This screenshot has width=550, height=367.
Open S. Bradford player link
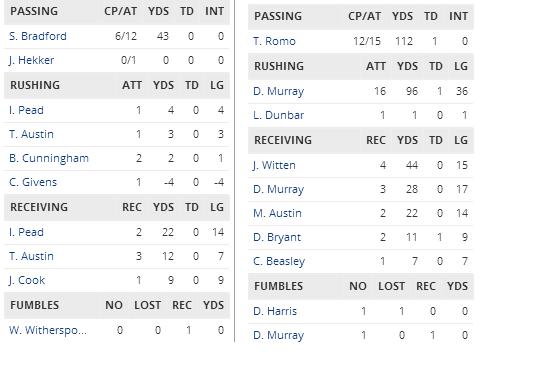pyautogui.click(x=38, y=36)
